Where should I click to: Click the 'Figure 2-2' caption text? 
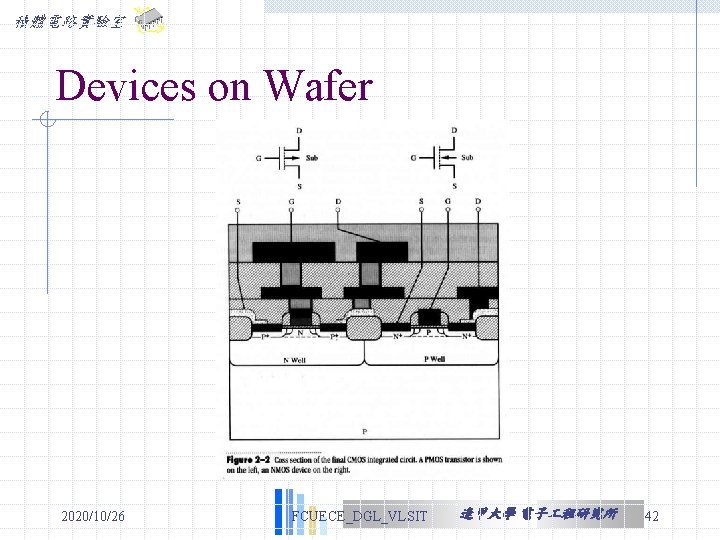[x=364, y=464]
